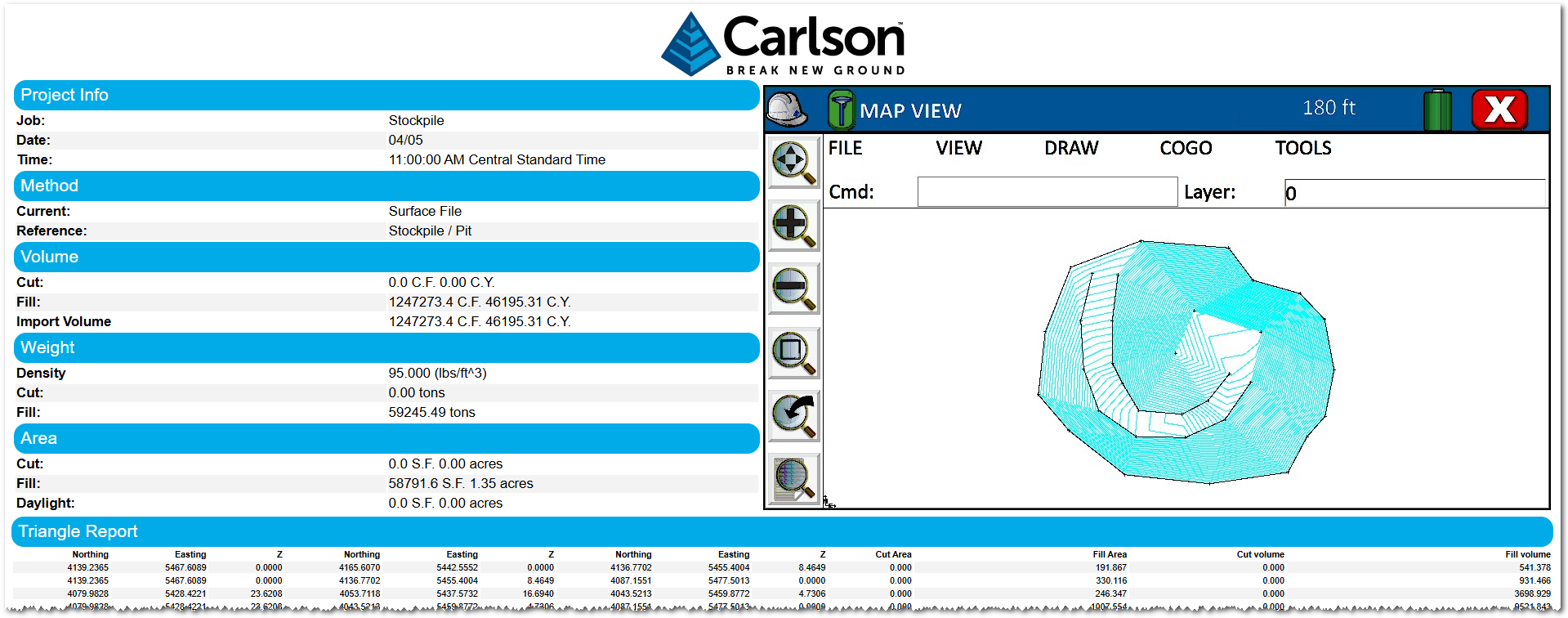Click the Carlson logo
Image resolution: width=1568 pixels, height=618 pixels.
(784, 44)
